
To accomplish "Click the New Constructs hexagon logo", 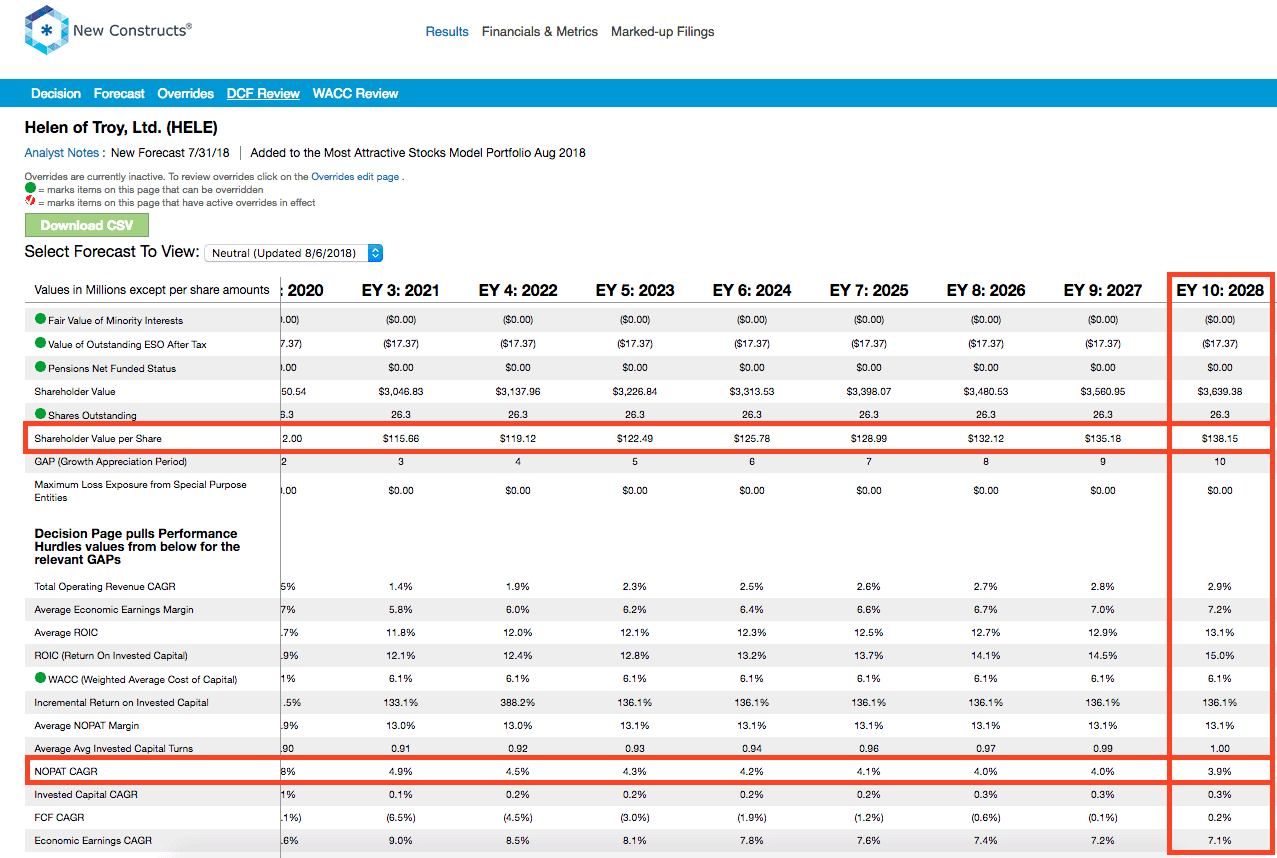I will (46, 31).
